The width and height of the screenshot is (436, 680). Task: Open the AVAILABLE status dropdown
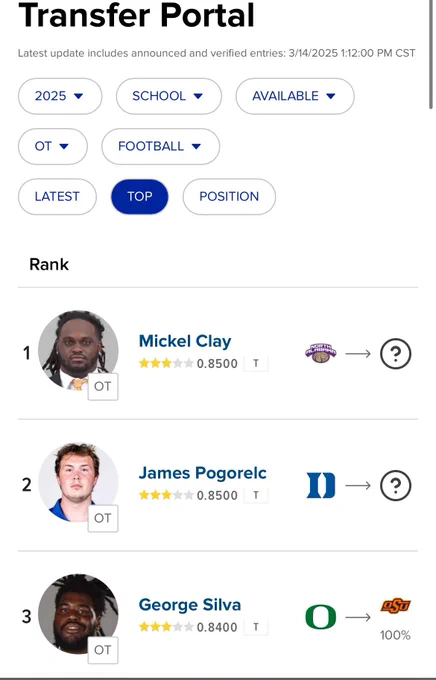click(x=295, y=96)
